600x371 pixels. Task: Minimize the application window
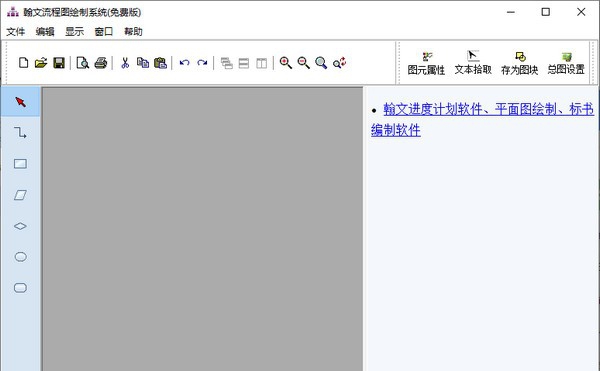click(511, 12)
